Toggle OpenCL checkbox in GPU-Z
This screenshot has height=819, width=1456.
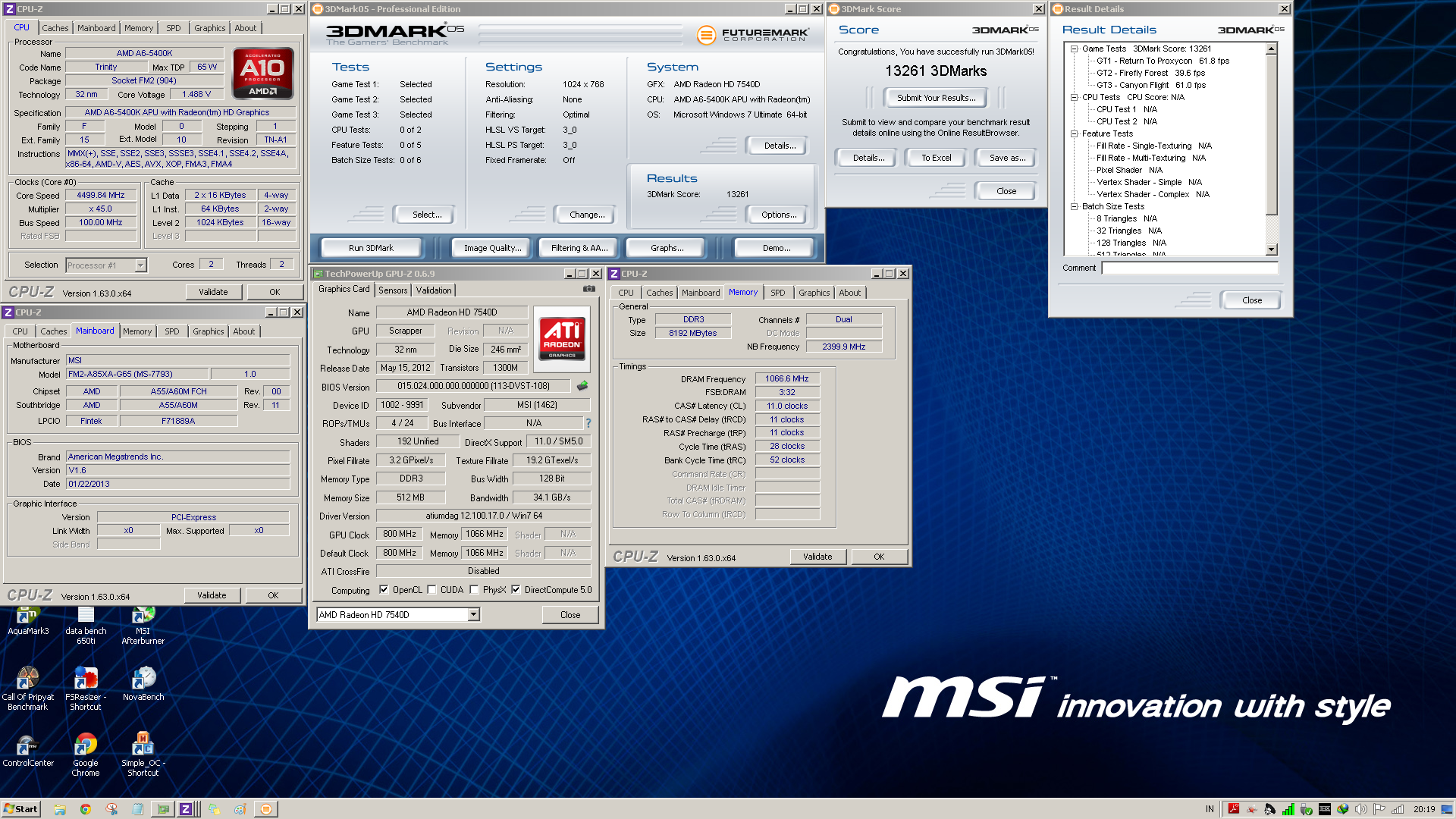pos(384,590)
